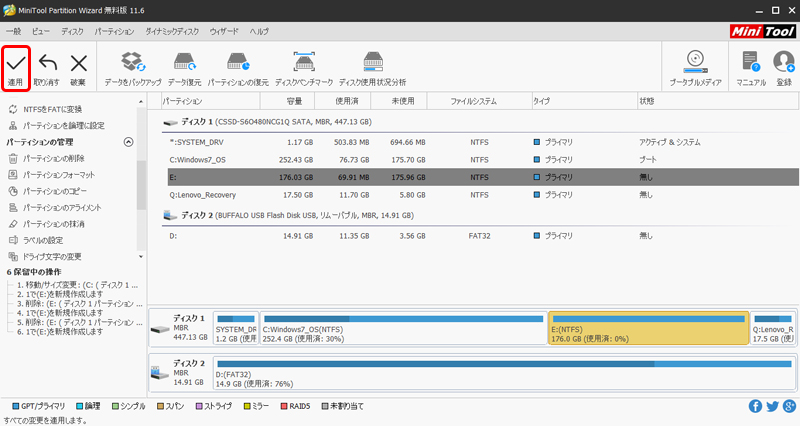Select Q:Lenovo_R block in disk map
Screen dimensions: 800x426
(773, 328)
